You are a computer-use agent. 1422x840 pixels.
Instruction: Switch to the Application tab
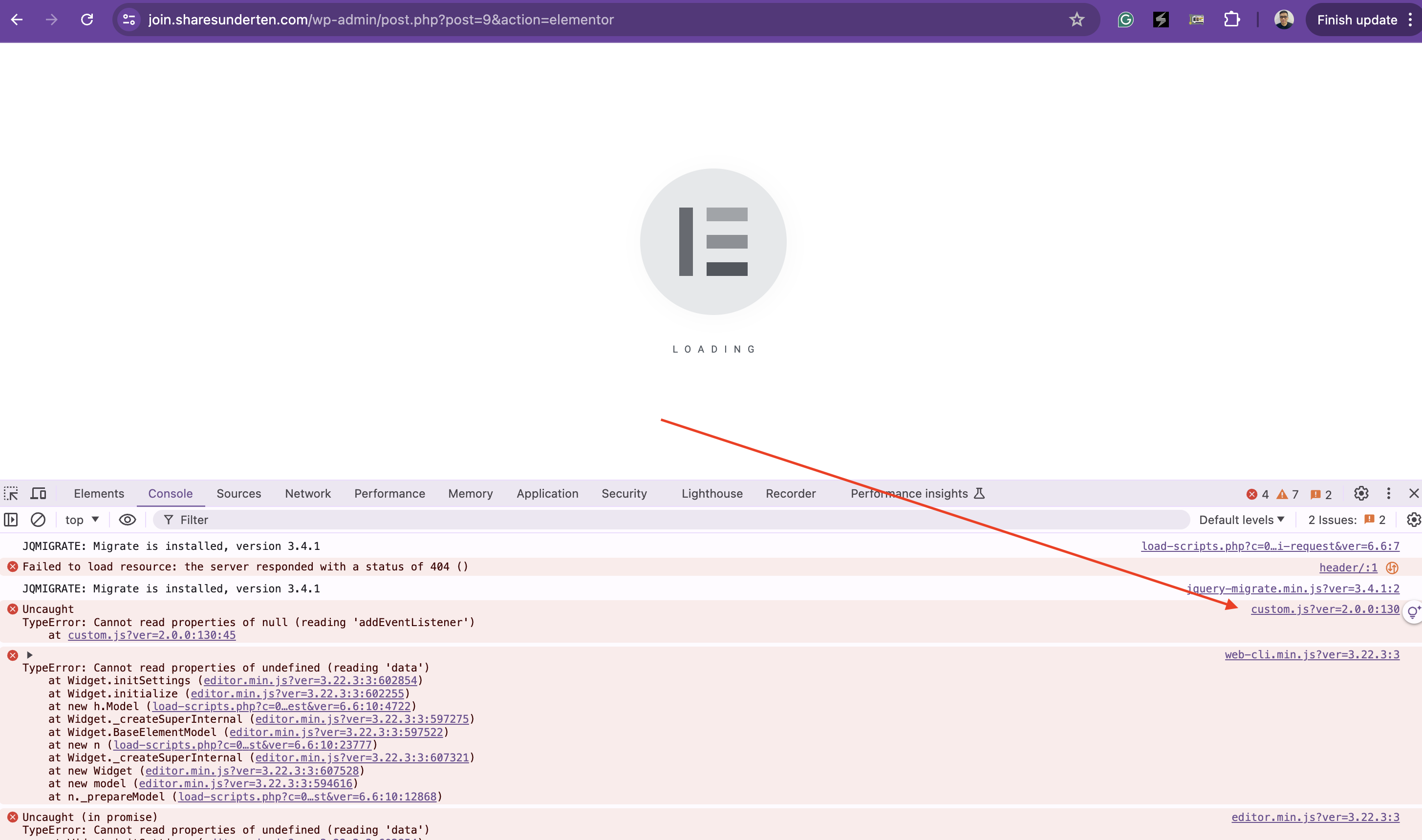point(547,494)
